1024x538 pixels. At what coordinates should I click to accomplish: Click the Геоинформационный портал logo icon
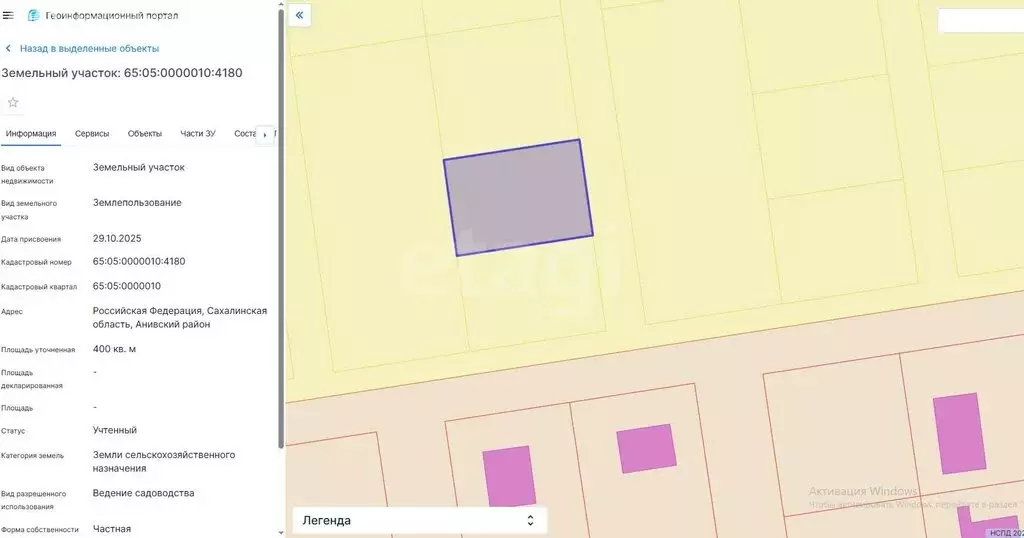point(34,15)
